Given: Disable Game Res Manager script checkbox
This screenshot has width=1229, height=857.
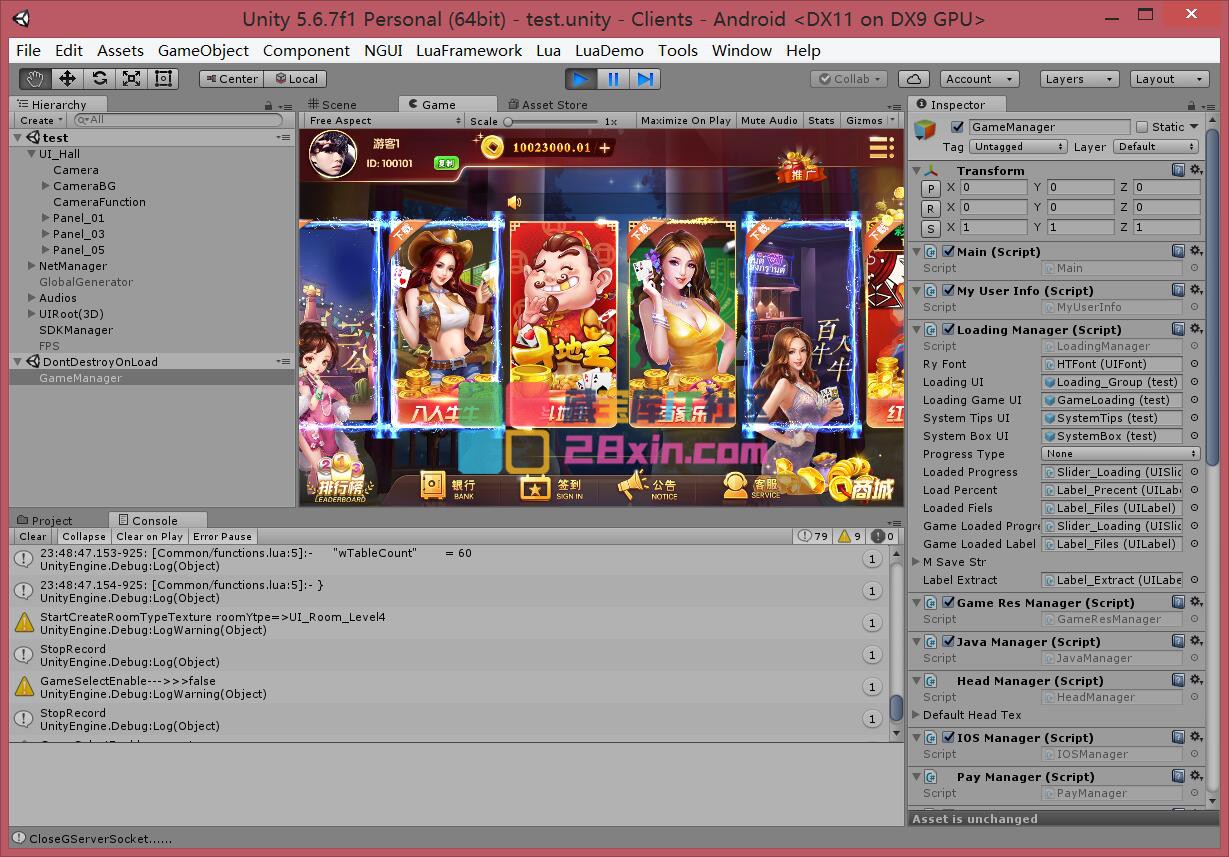Looking at the screenshot, I should point(948,603).
